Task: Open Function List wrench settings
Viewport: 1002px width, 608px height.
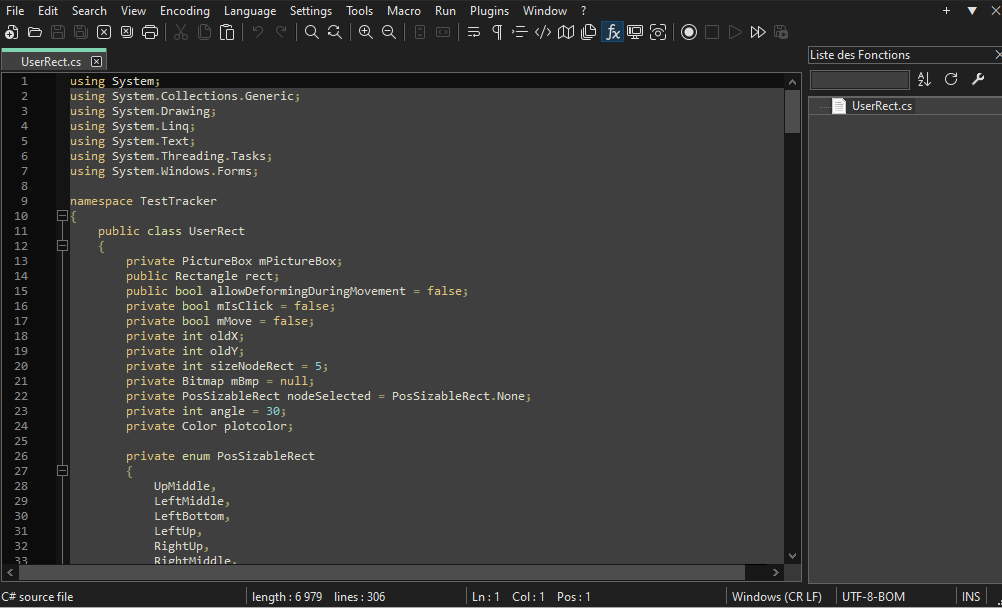Action: click(978, 79)
